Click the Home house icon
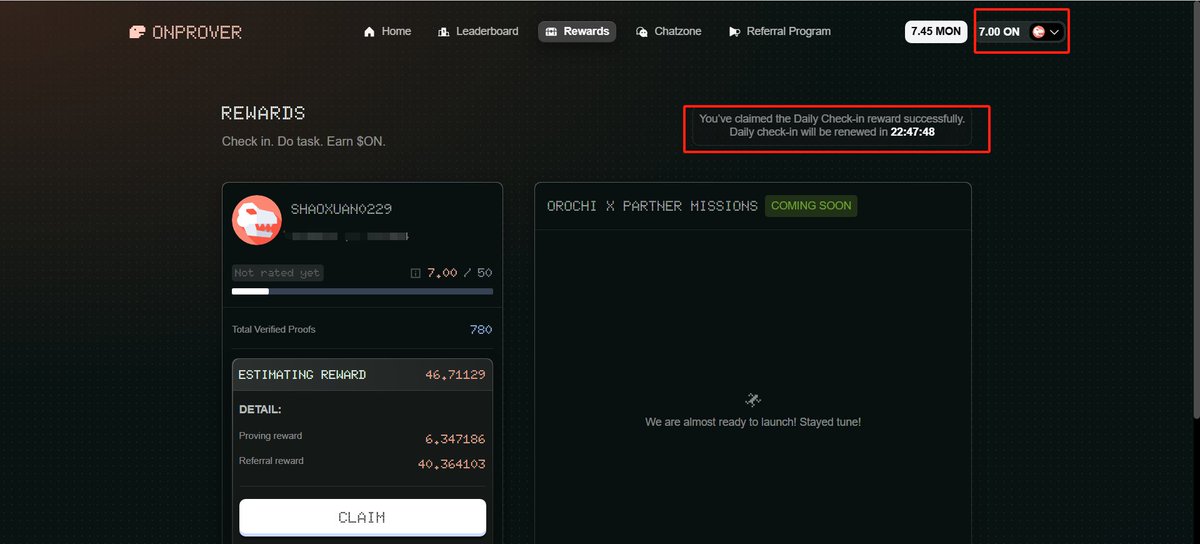 [370, 32]
